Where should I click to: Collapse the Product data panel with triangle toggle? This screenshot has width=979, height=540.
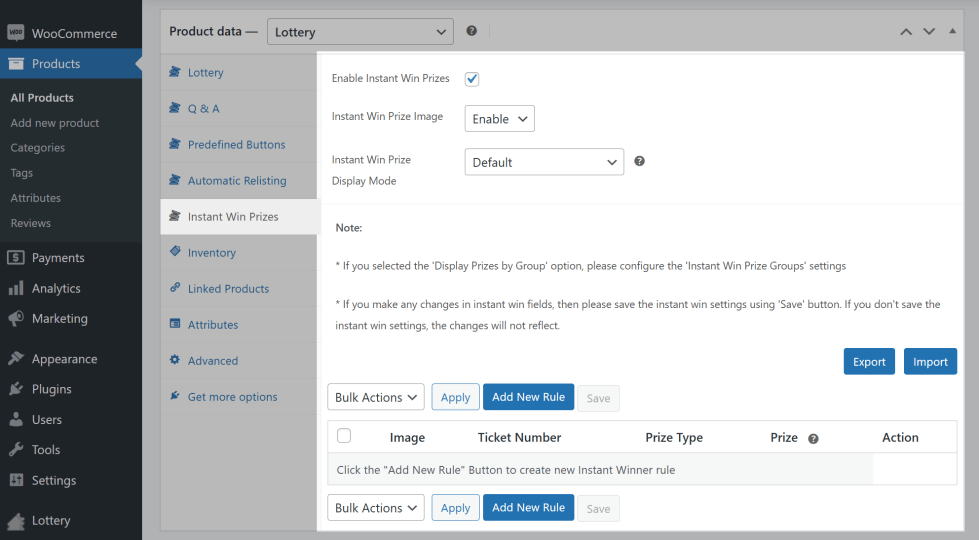pos(953,32)
